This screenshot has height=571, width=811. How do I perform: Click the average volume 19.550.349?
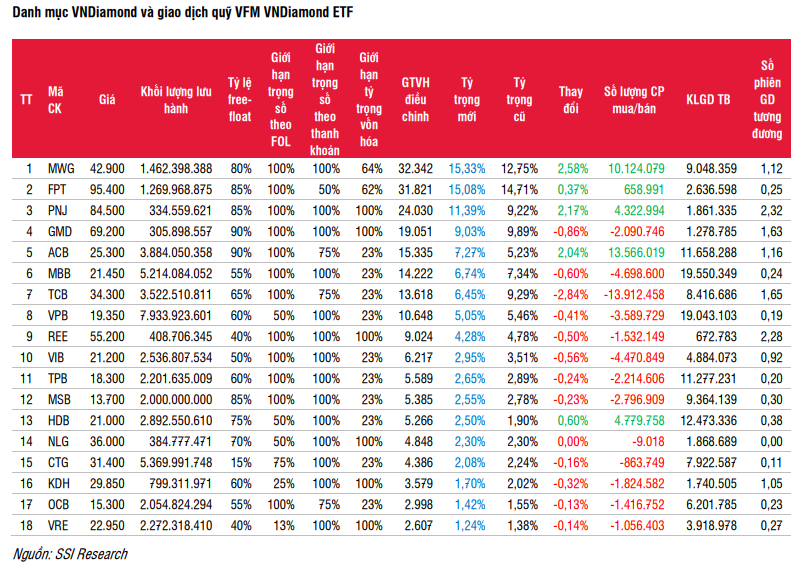click(x=709, y=274)
